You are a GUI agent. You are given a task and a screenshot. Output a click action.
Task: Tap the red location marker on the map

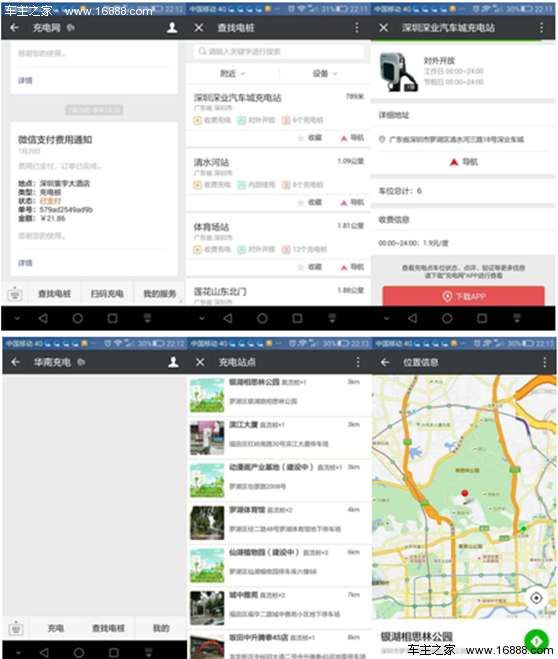click(x=464, y=493)
